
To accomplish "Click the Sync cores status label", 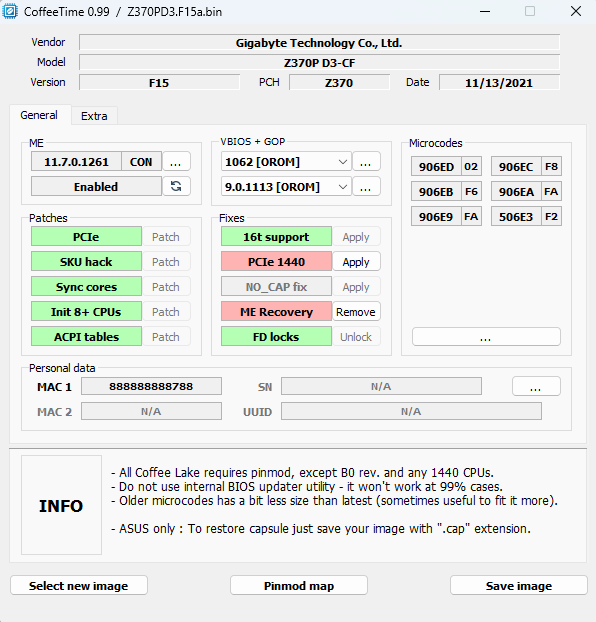I will point(86,287).
